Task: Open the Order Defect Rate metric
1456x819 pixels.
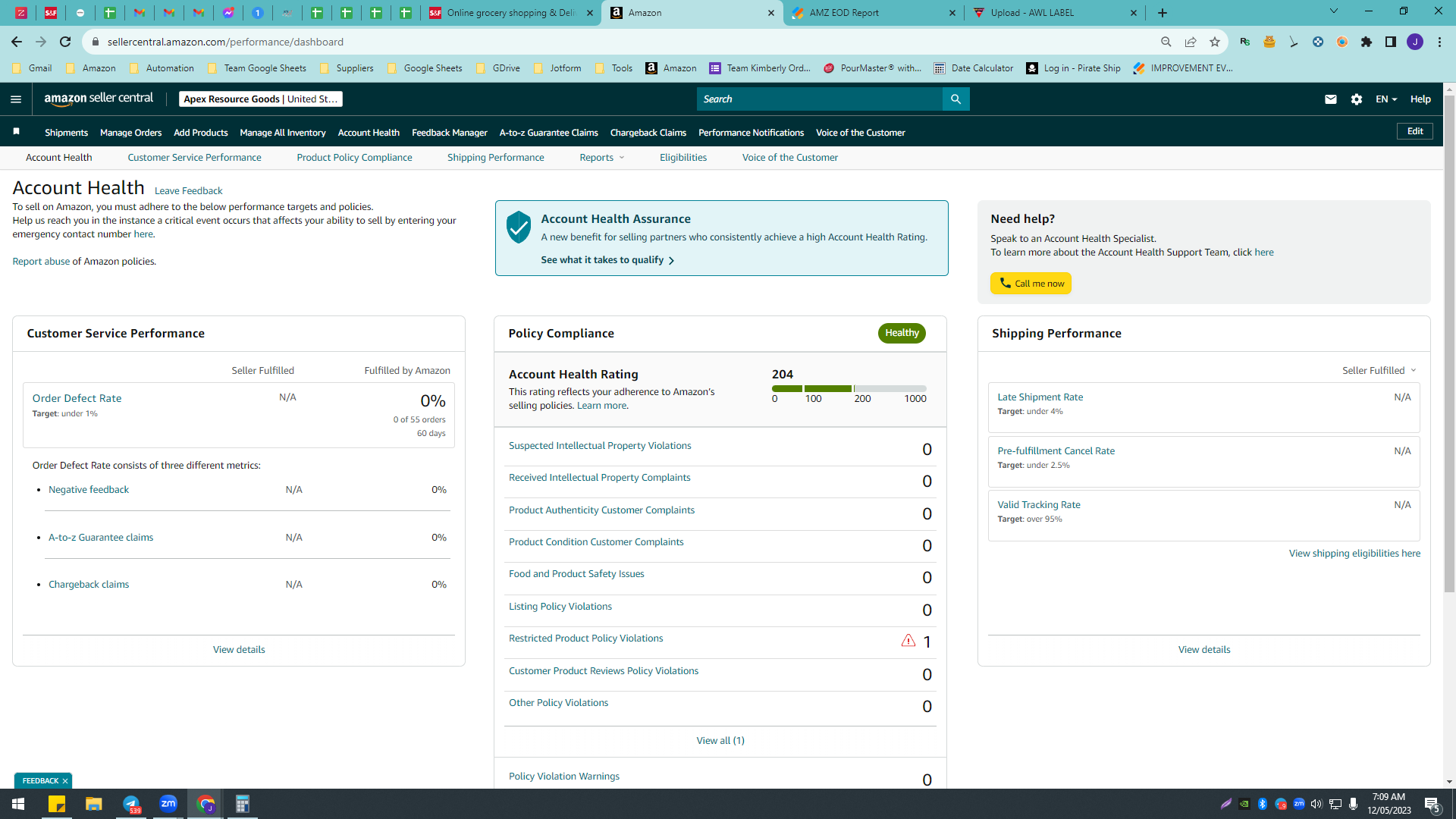Action: pos(77,398)
